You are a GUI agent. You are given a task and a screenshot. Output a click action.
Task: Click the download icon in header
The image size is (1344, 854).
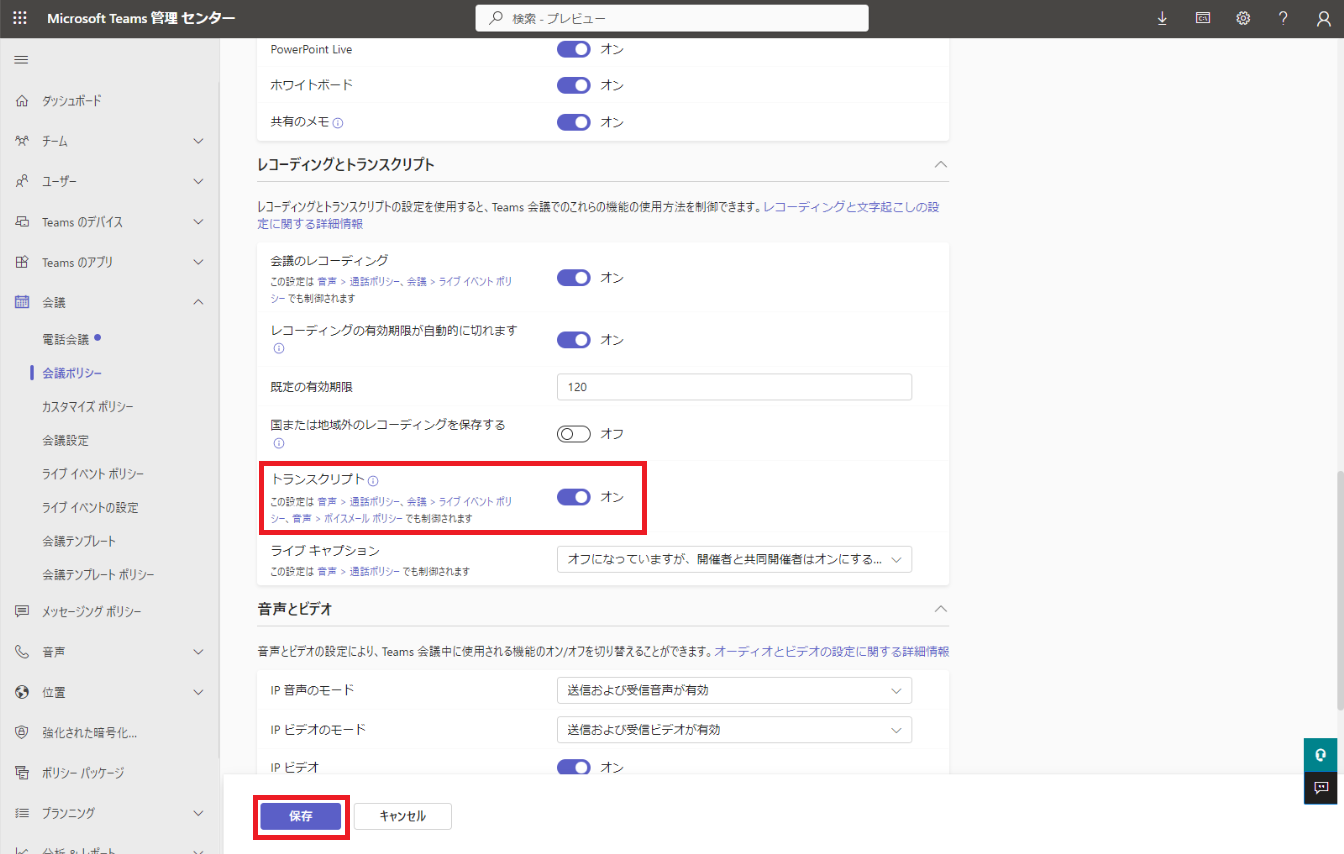(x=1162, y=18)
